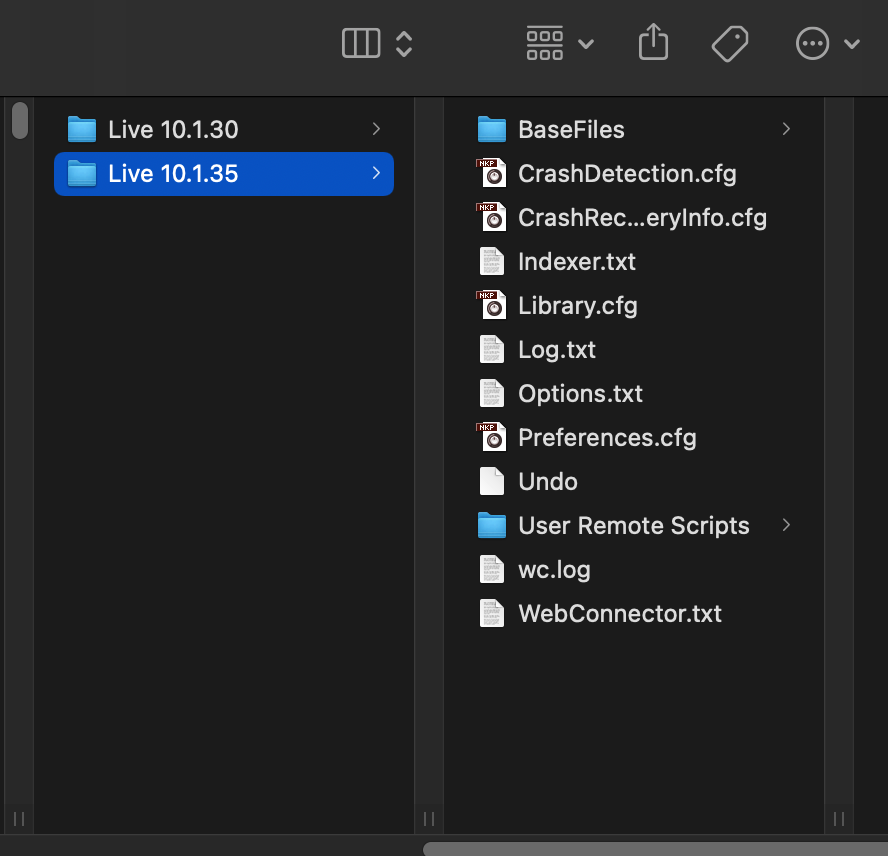Click the Preferences.cfg file icon
The height and width of the screenshot is (856, 888).
tap(492, 438)
